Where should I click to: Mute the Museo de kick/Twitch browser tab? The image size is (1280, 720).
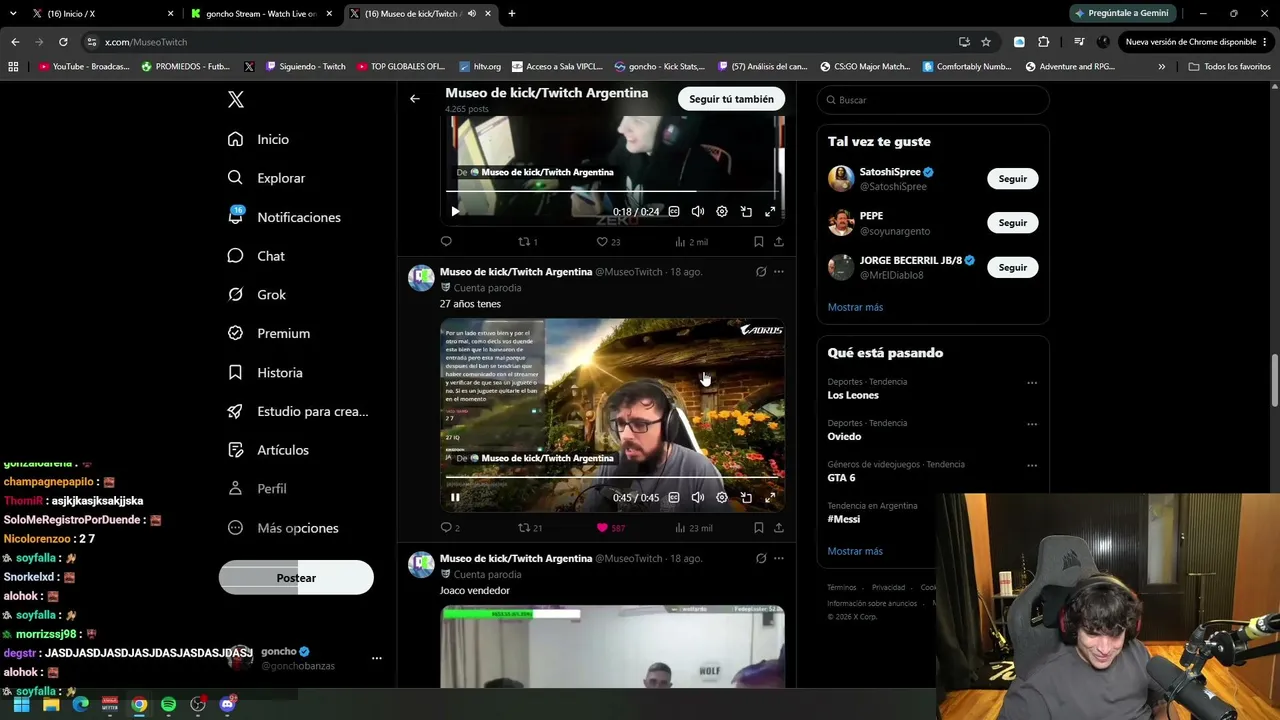[x=472, y=14]
